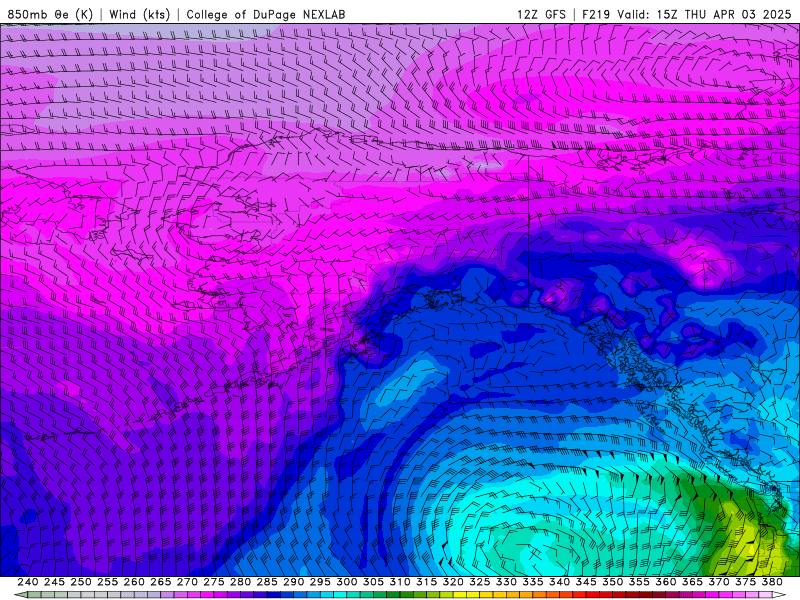Screen dimensions: 800x600
Task: Select the "College of DuPage NEXLAB" text
Action: 265,14
